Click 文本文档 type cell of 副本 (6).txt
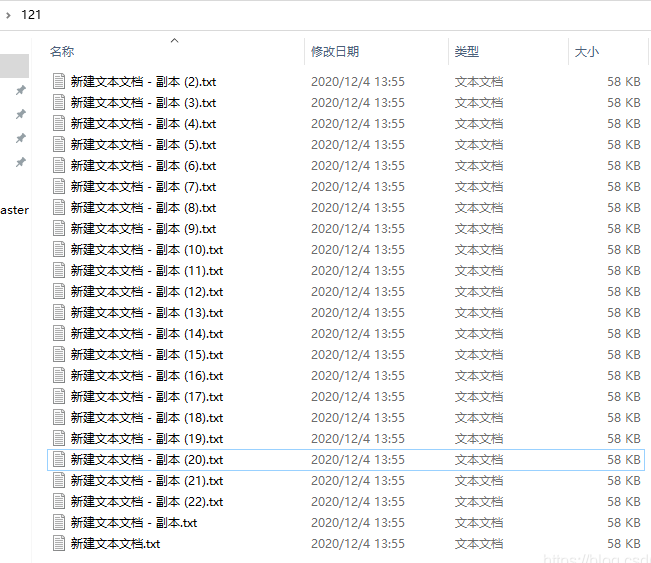This screenshot has width=651, height=563. tap(479, 166)
